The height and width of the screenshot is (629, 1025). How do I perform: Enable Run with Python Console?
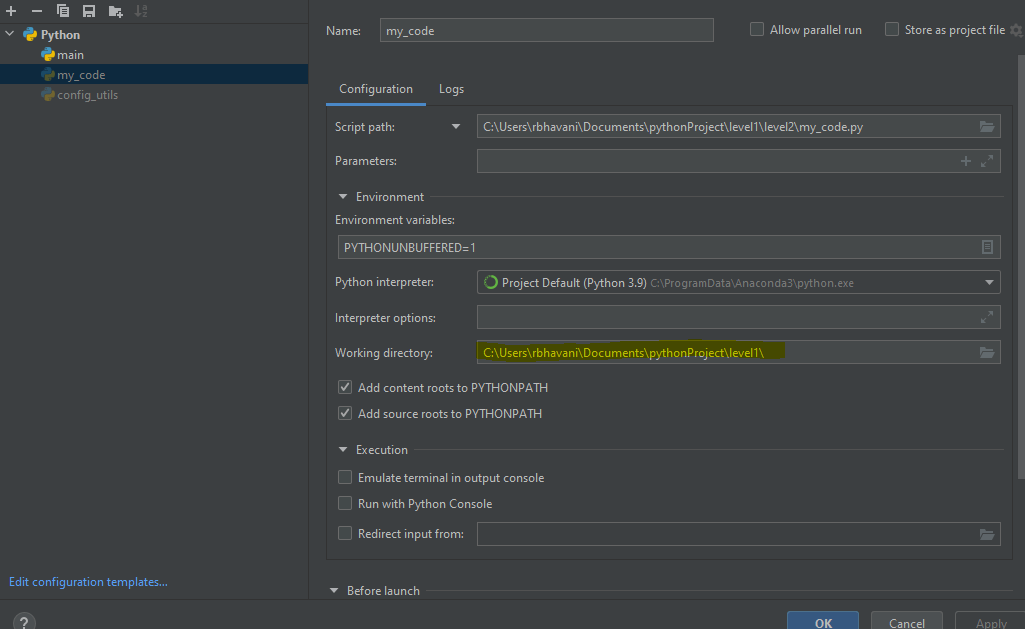[x=344, y=503]
